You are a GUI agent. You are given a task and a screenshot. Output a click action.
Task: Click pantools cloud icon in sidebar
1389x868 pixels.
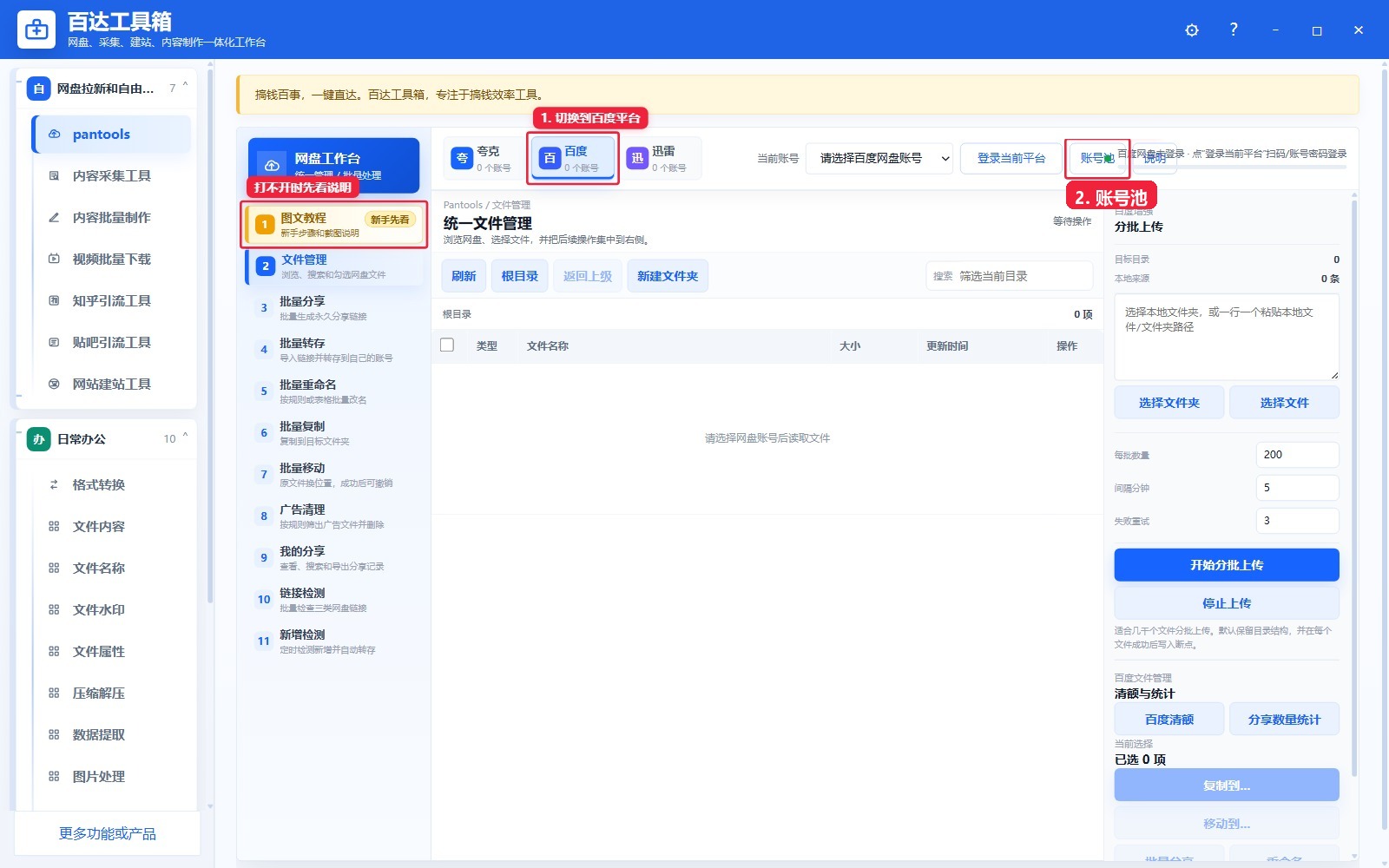pyautogui.click(x=54, y=135)
